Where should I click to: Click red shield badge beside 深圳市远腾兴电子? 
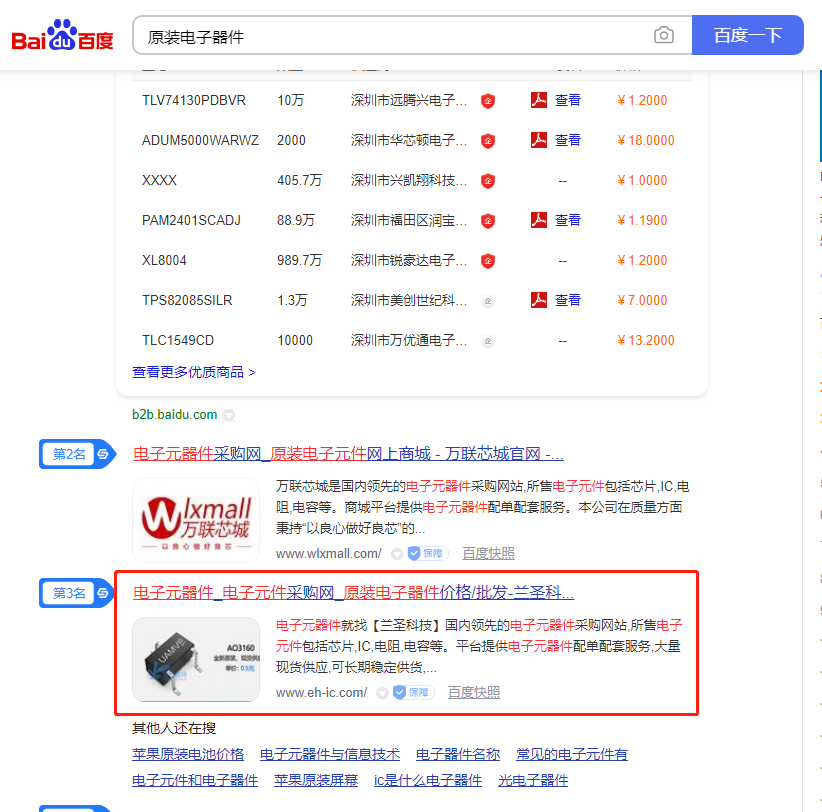click(x=488, y=100)
